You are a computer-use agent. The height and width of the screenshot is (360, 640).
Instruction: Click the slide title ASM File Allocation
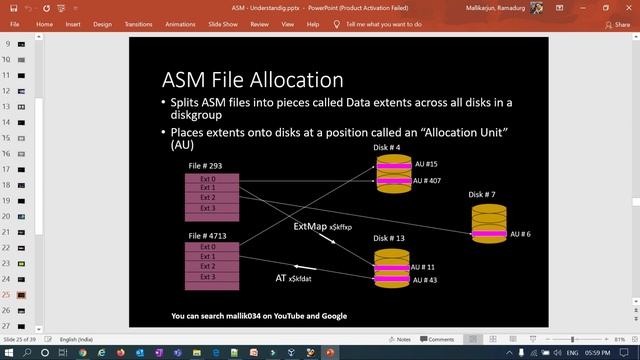tap(253, 80)
